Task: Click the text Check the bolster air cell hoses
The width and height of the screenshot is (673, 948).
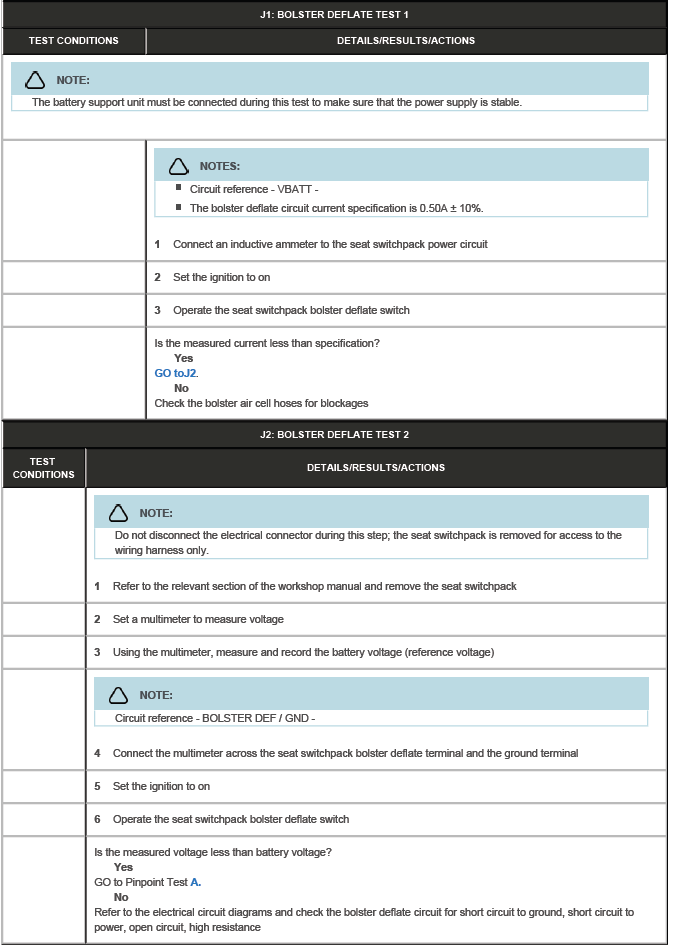Action: pos(261,403)
